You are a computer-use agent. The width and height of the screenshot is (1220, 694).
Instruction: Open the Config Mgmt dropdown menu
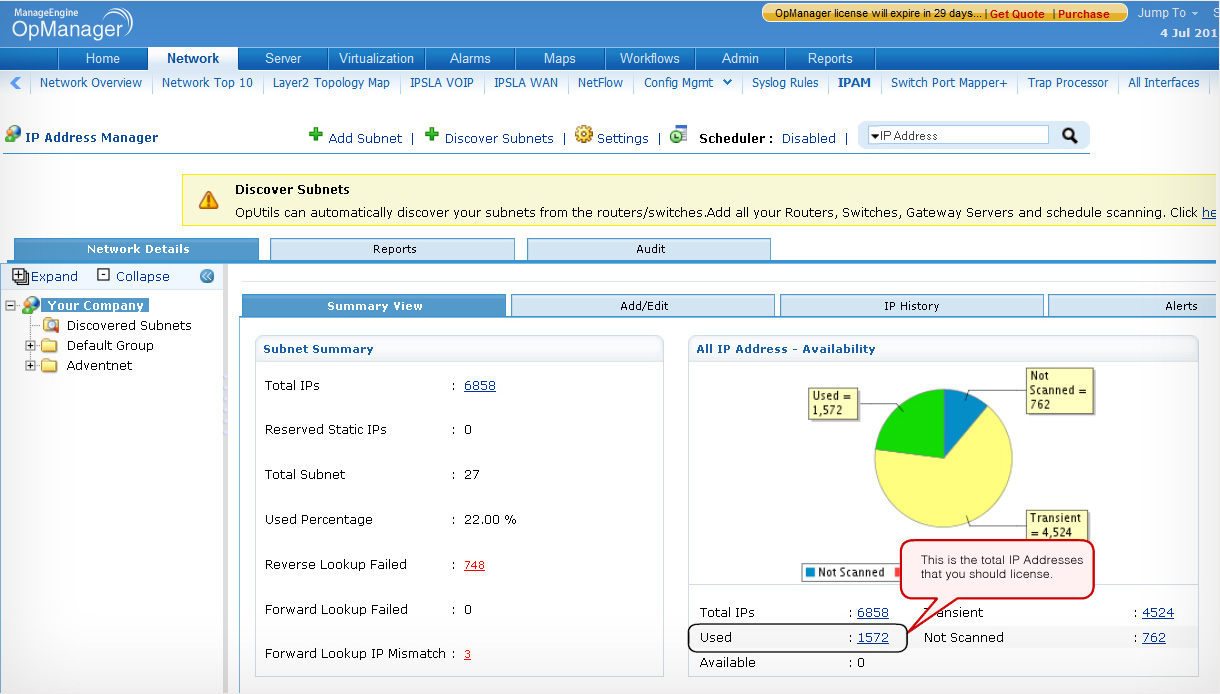click(x=727, y=83)
